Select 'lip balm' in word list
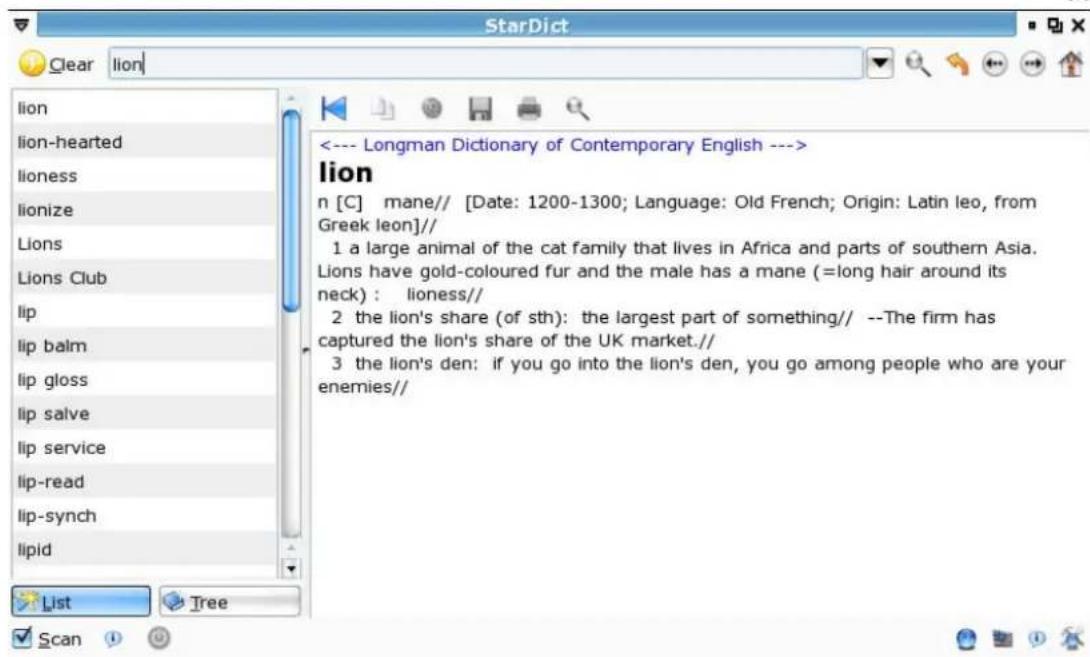Image resolution: width=1090 pixels, height=657 pixels. coord(144,346)
